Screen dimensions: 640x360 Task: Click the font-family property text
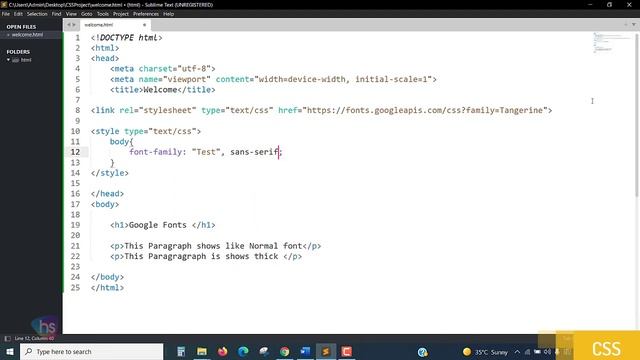pyautogui.click(x=155, y=152)
